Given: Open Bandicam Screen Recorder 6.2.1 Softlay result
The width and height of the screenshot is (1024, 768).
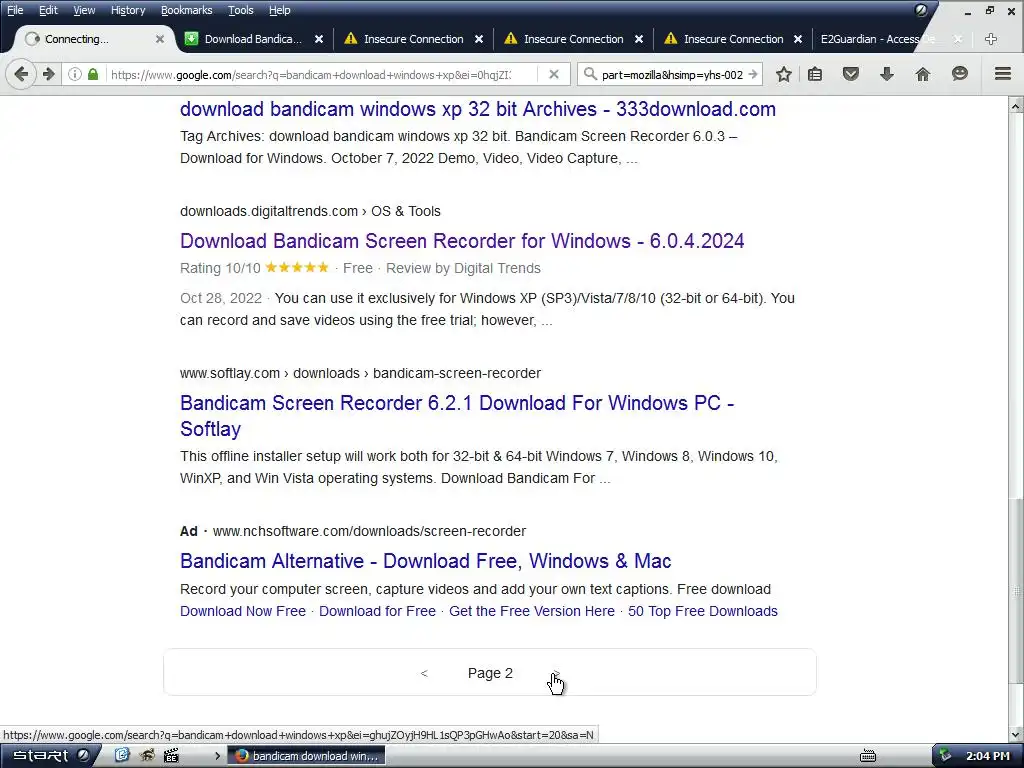Looking at the screenshot, I should pyautogui.click(x=457, y=416).
